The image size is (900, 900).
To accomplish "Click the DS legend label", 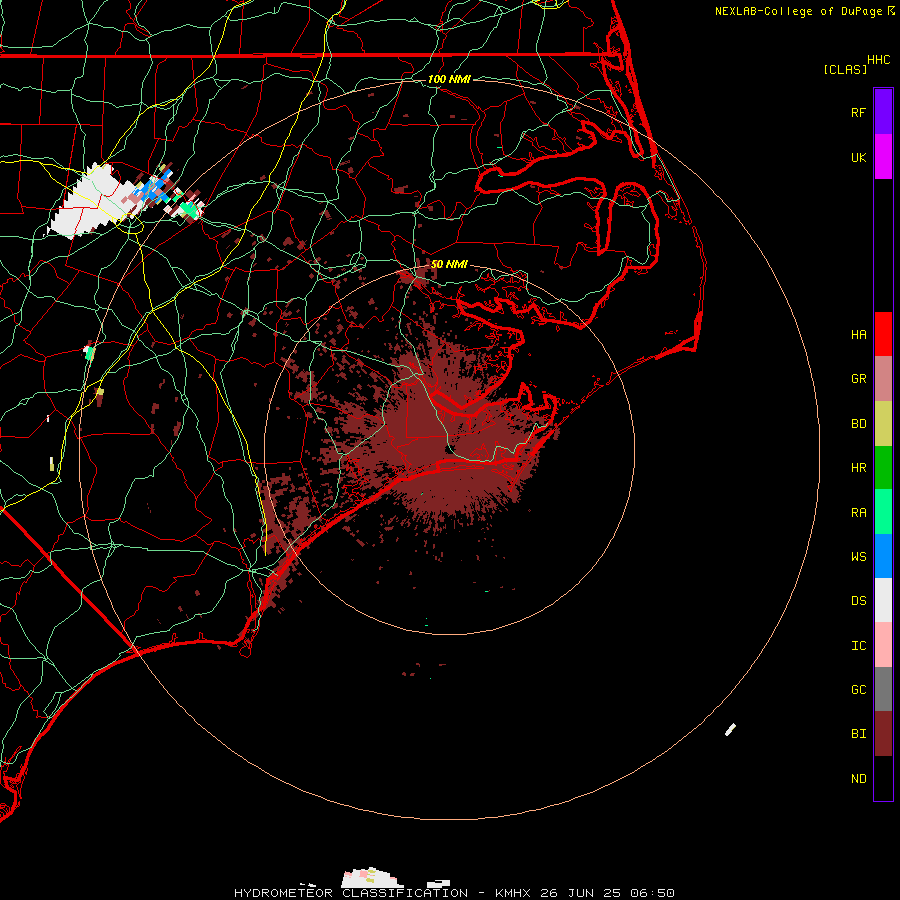I will click(x=858, y=601).
